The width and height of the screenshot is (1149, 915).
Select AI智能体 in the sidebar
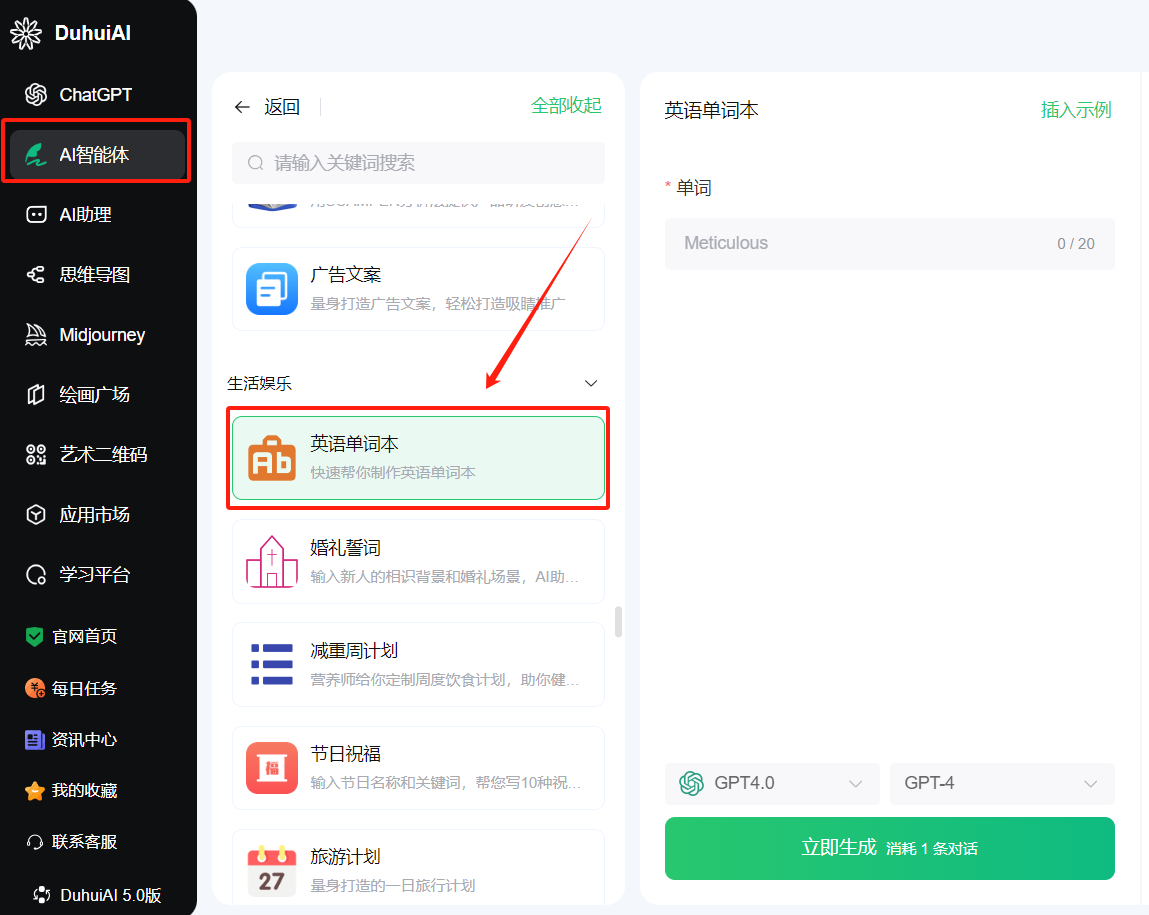[97, 155]
